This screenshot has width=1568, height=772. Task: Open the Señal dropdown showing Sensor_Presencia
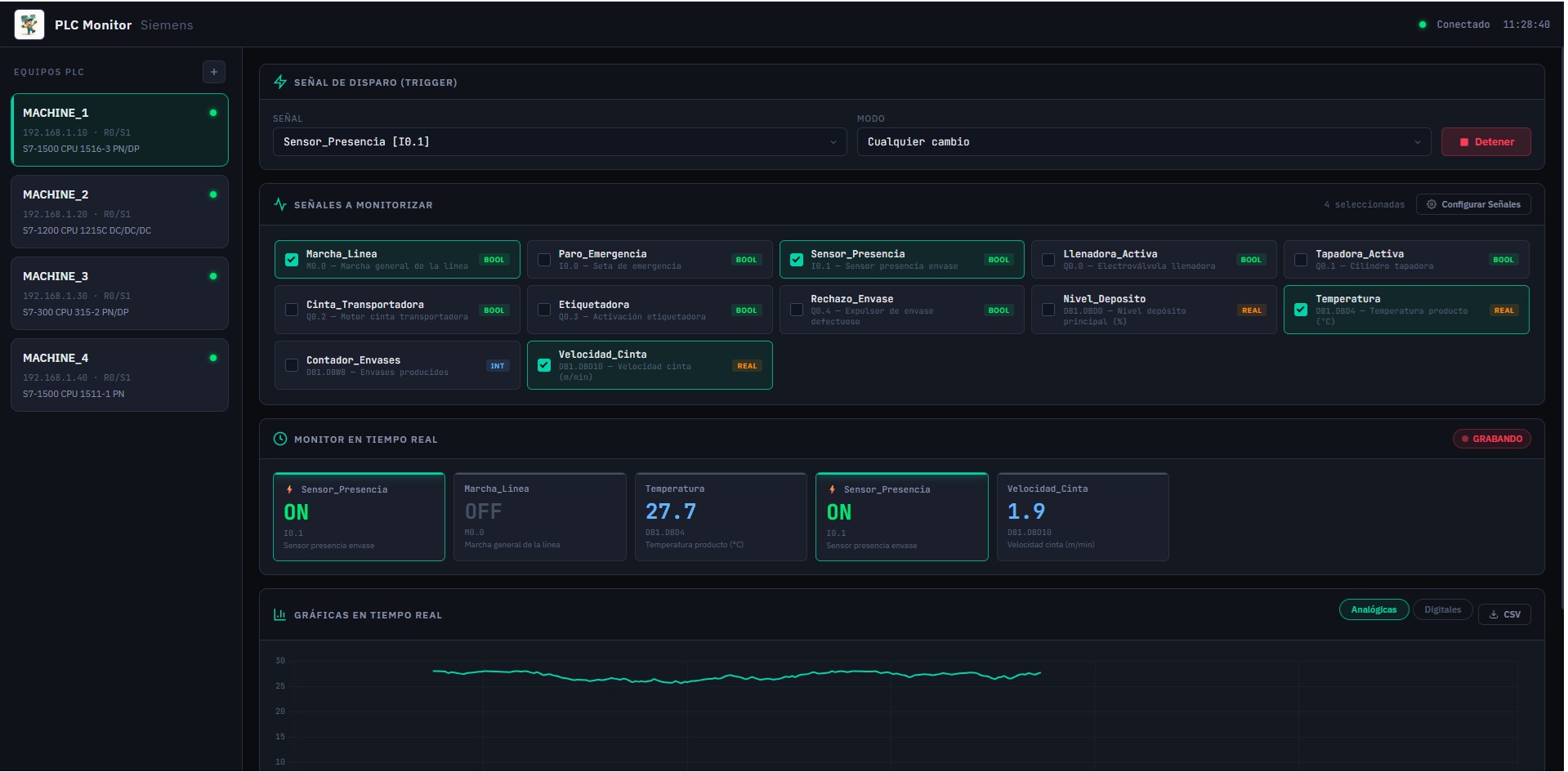click(x=560, y=141)
